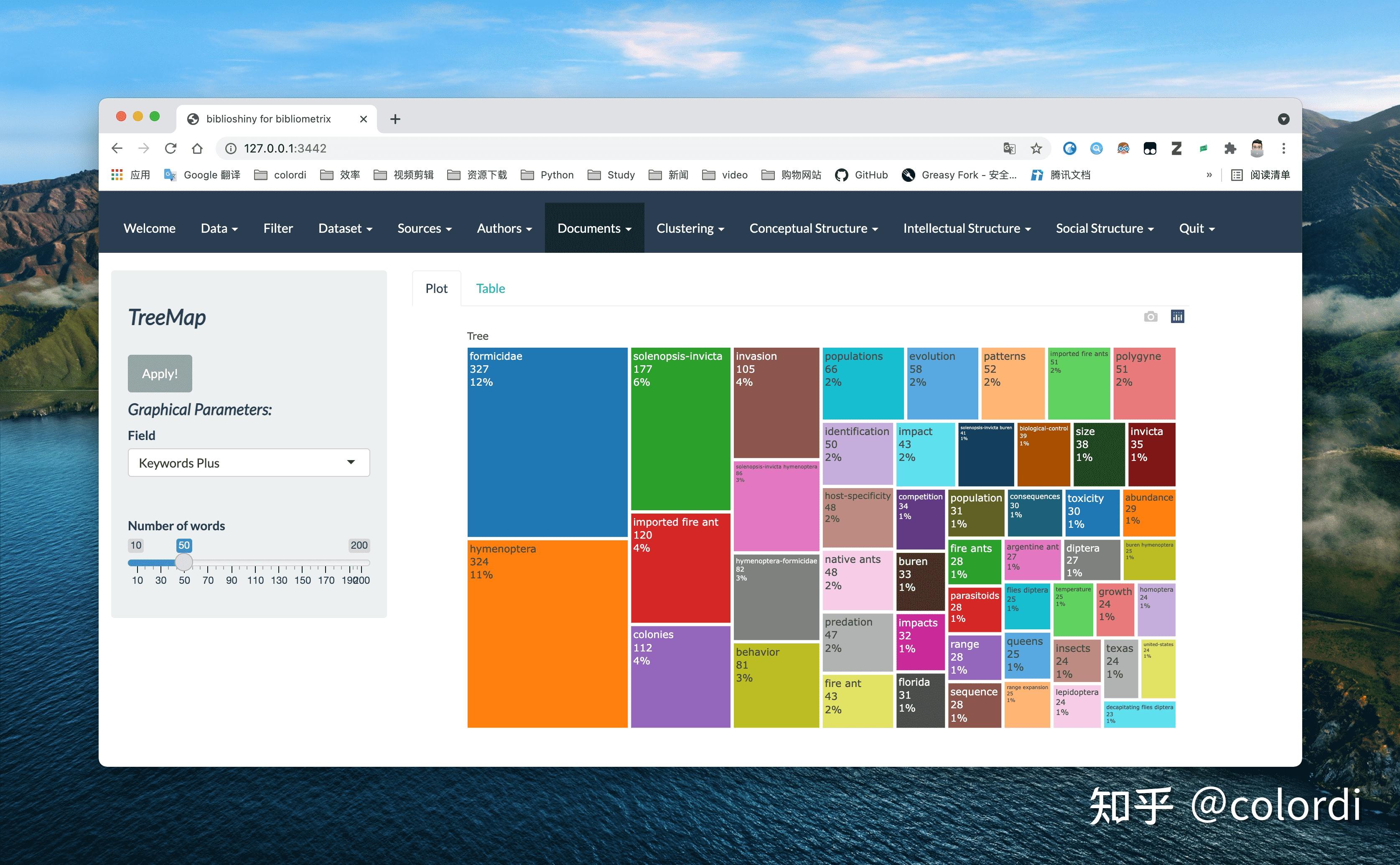Reload the page with the refresh icon
Image resolution: width=1400 pixels, height=865 pixels.
(171, 149)
